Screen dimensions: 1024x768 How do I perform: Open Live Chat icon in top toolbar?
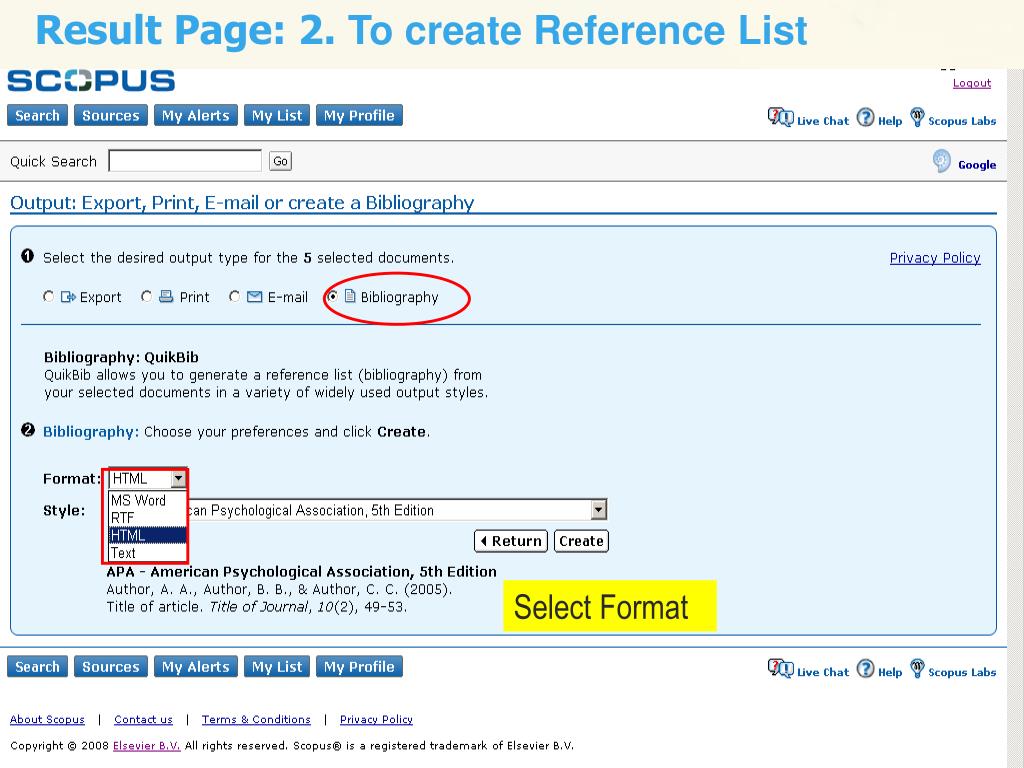click(780, 118)
